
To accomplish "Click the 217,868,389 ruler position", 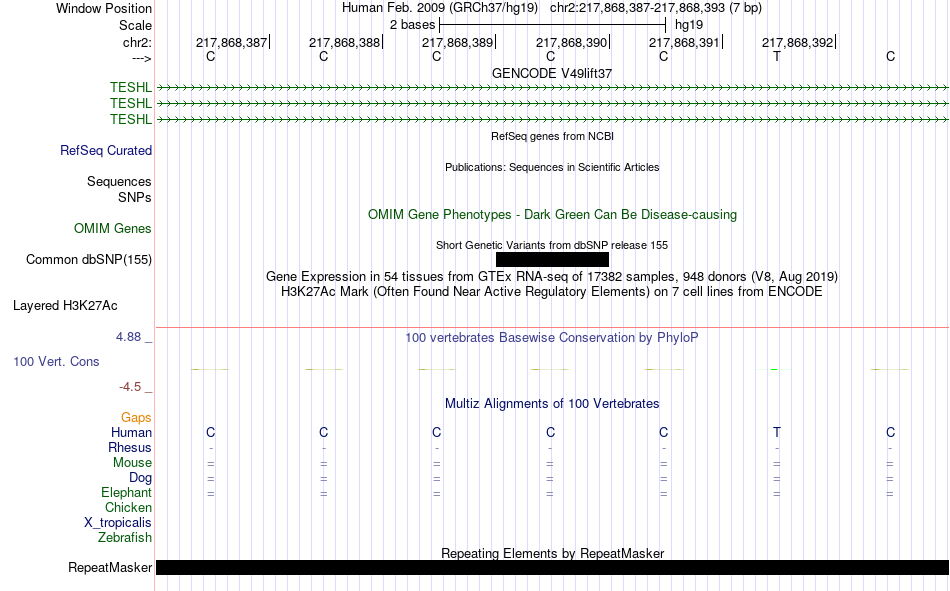I will pos(457,42).
